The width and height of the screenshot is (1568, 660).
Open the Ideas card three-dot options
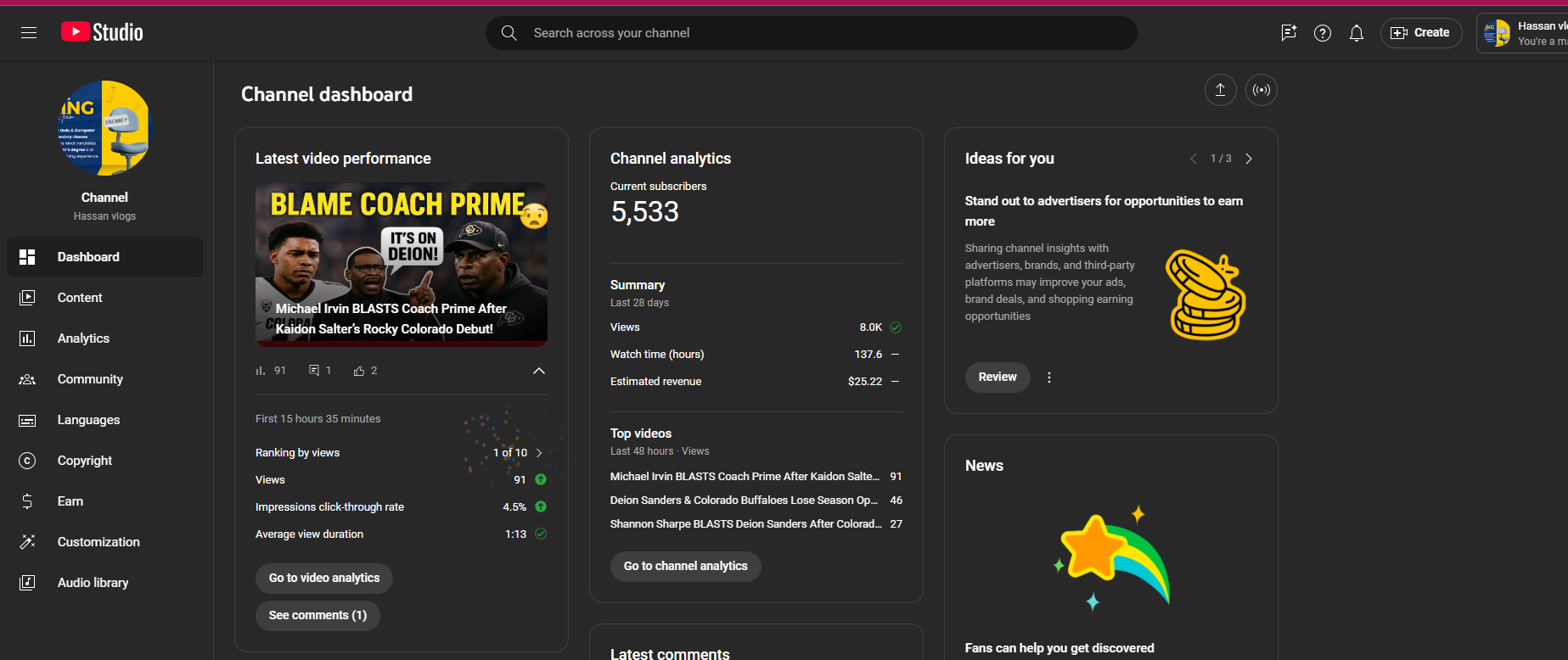point(1049,378)
